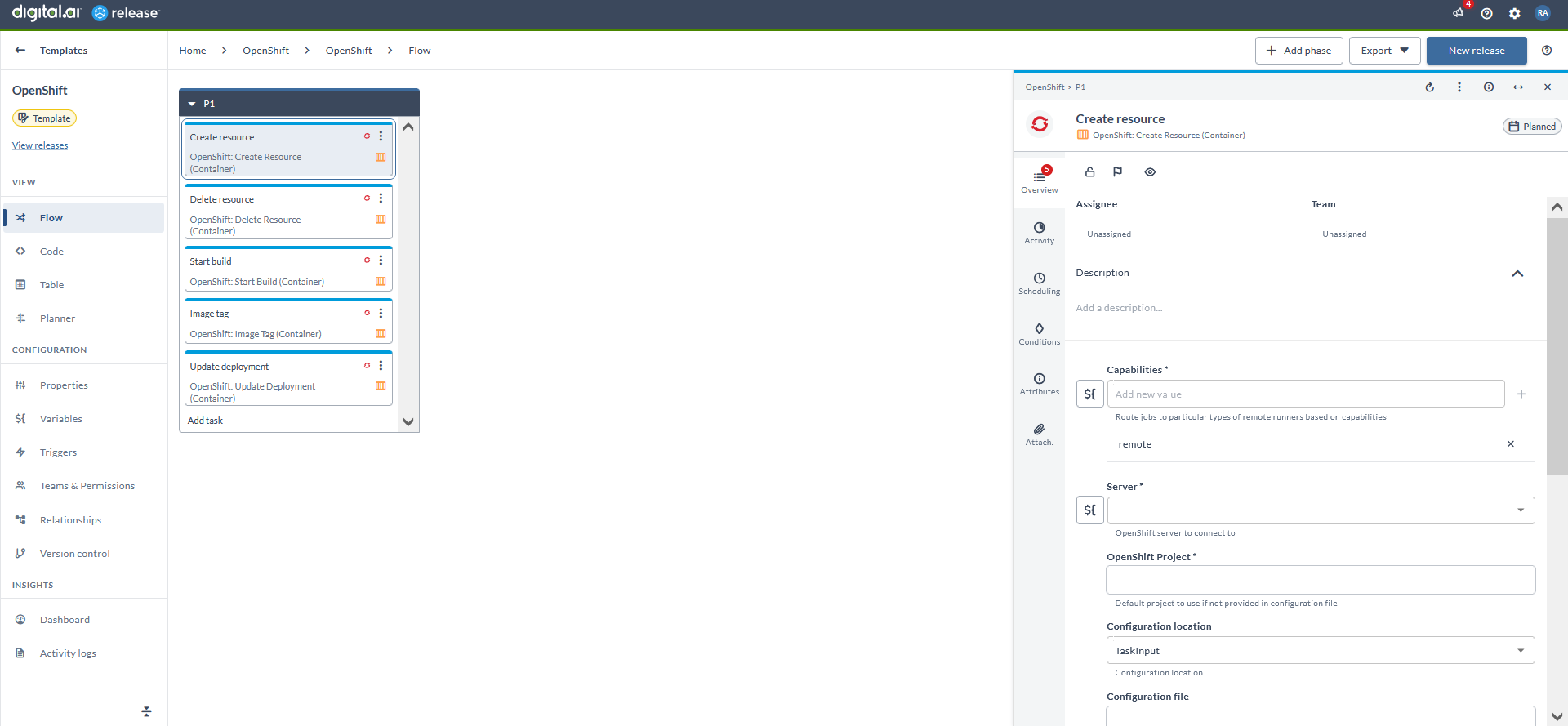Add the capability with plus icon

coord(1521,394)
